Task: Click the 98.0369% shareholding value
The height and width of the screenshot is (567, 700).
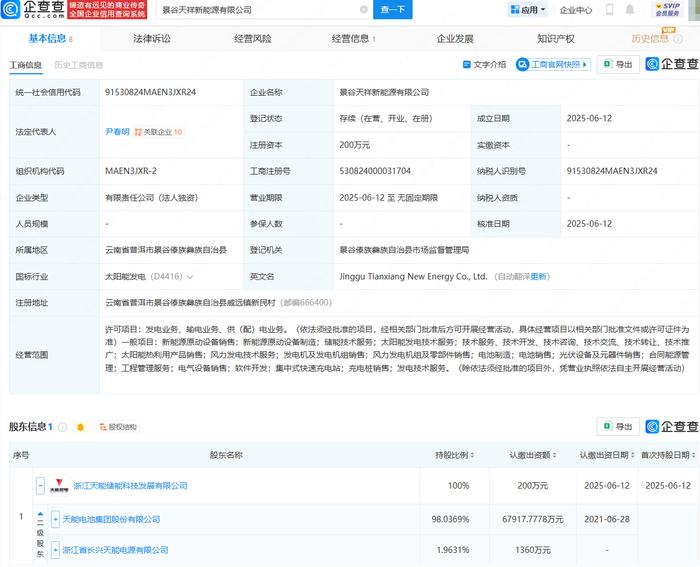Action: point(450,519)
